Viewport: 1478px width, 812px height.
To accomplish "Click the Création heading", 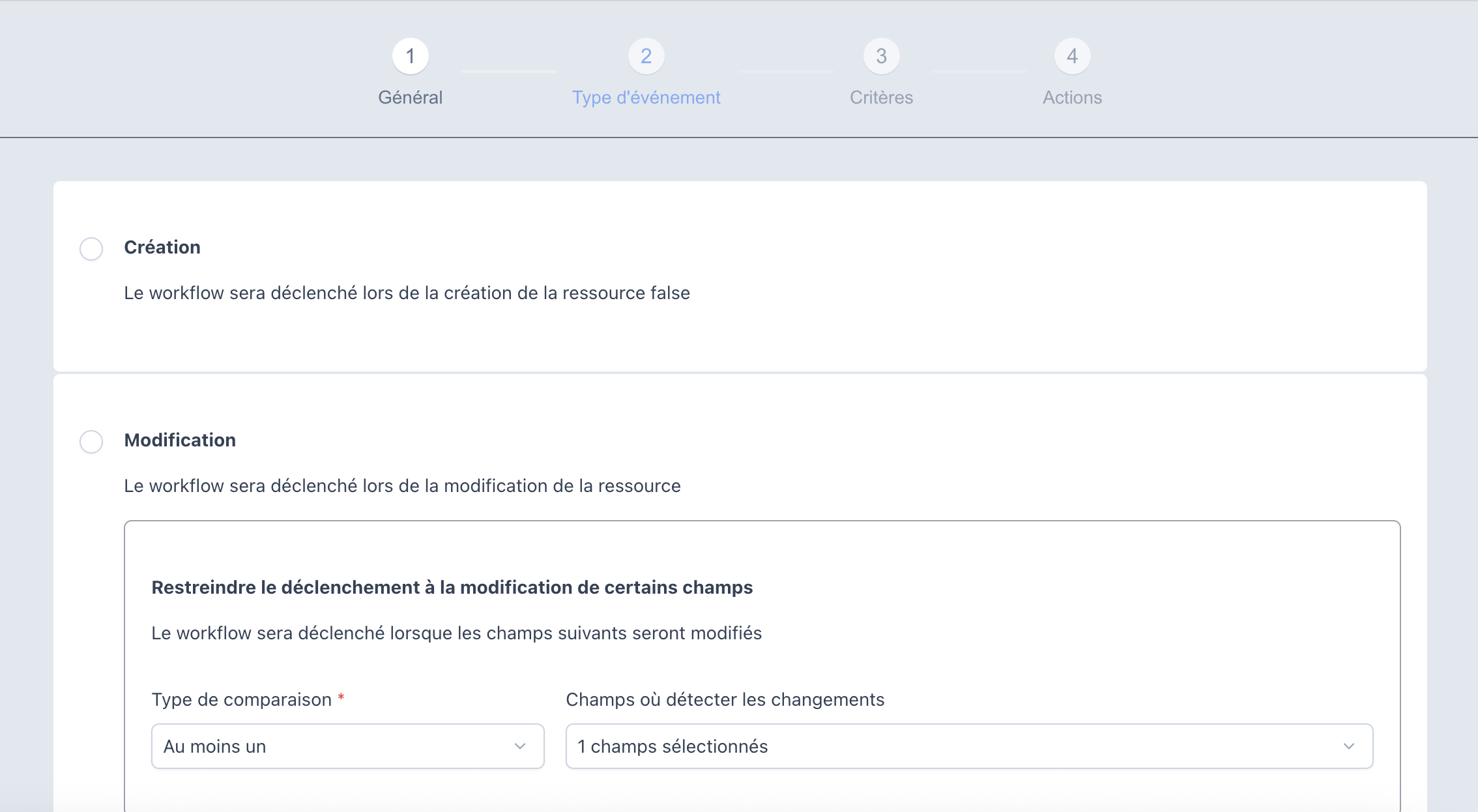I will click(162, 248).
